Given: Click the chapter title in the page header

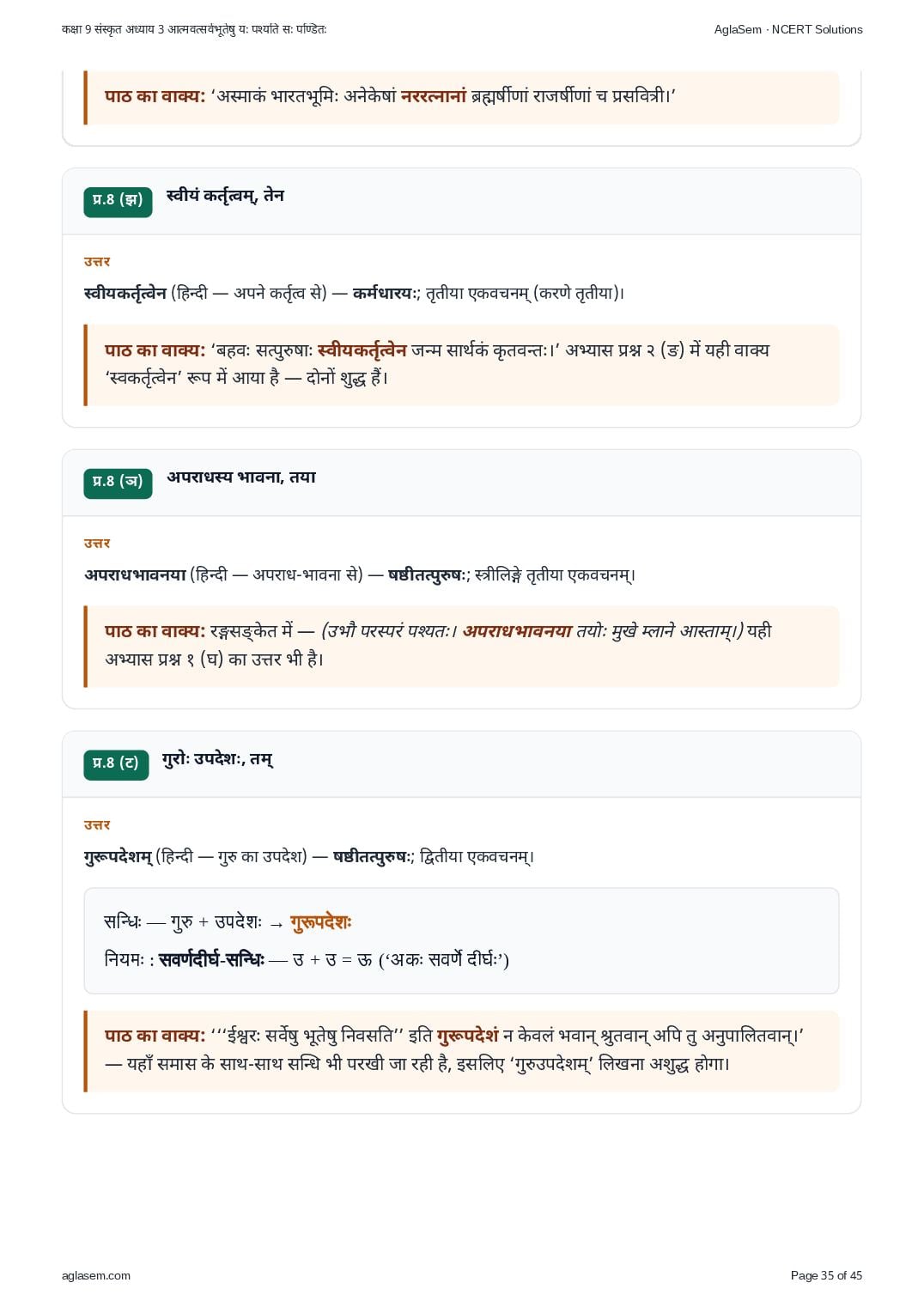Looking at the screenshot, I should (194, 29).
